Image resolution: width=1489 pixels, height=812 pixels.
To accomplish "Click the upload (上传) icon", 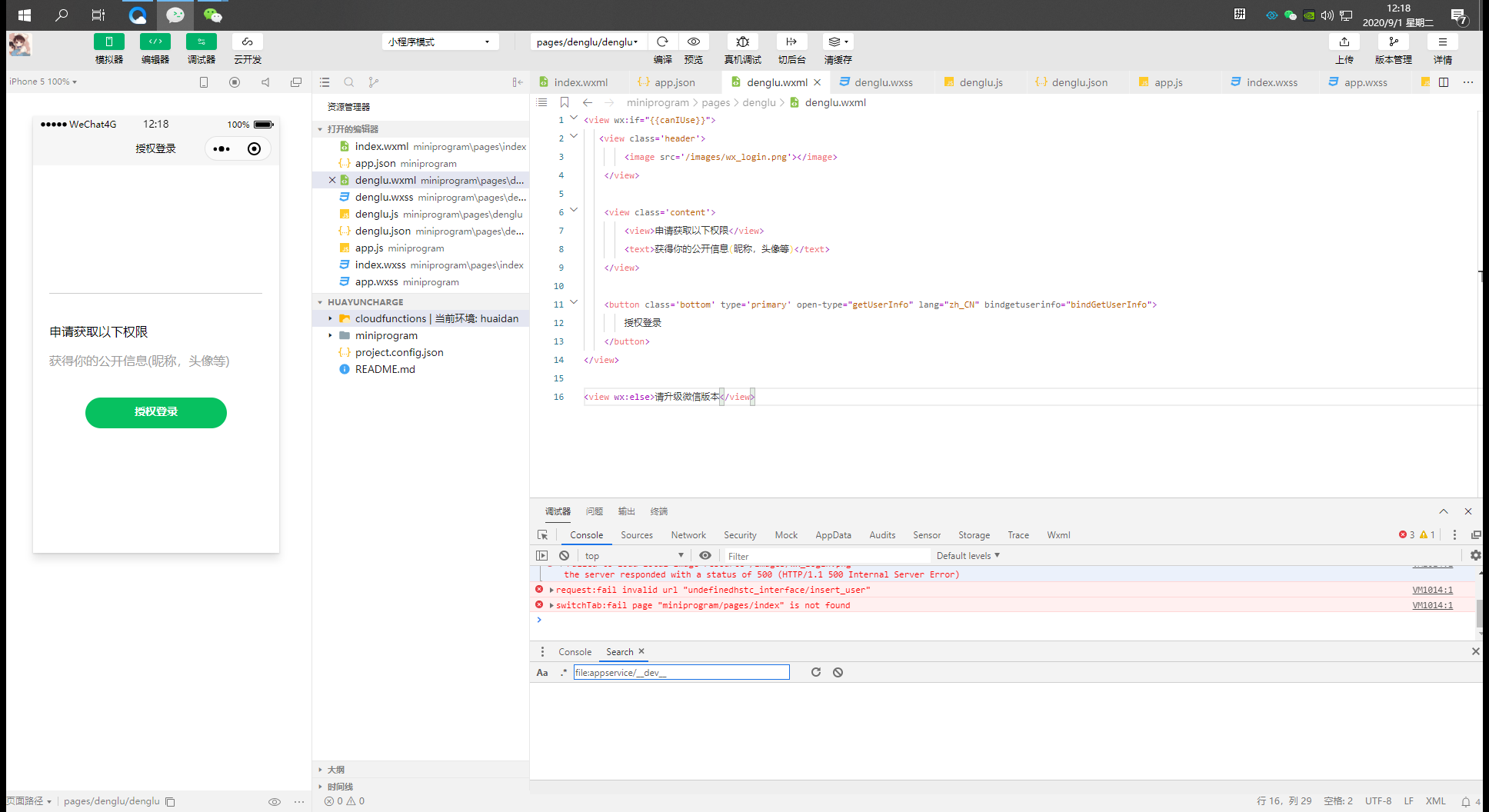I will pos(1344,42).
